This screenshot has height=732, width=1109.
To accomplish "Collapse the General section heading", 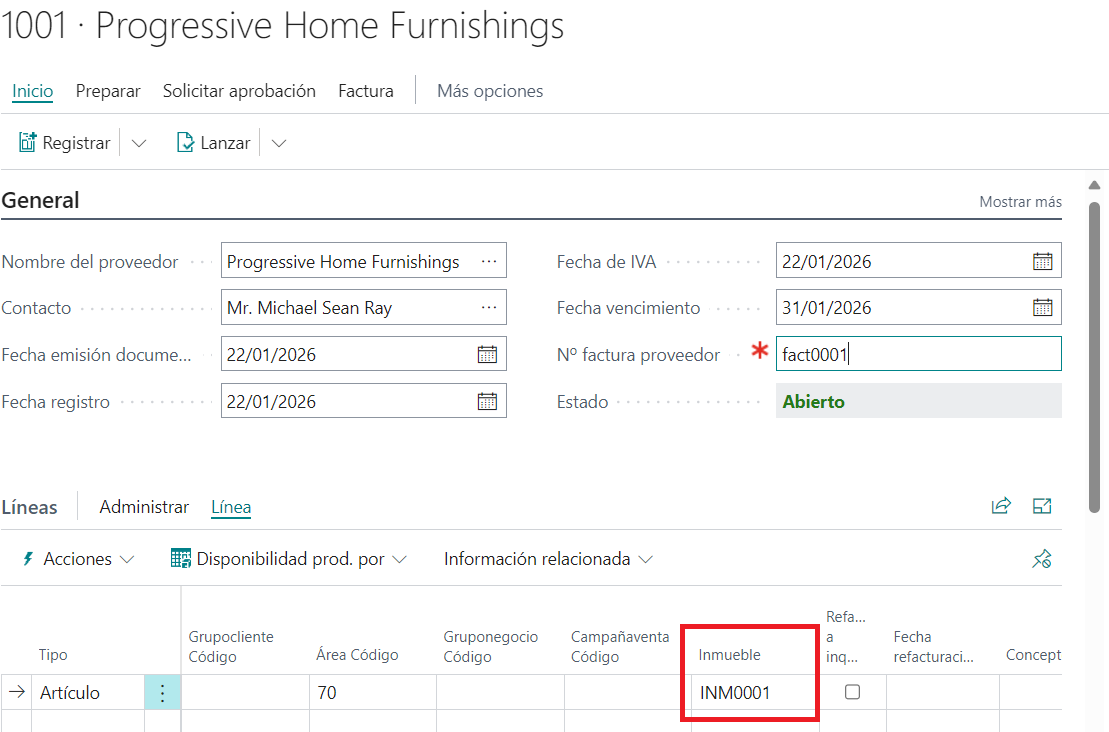I will tap(40, 200).
